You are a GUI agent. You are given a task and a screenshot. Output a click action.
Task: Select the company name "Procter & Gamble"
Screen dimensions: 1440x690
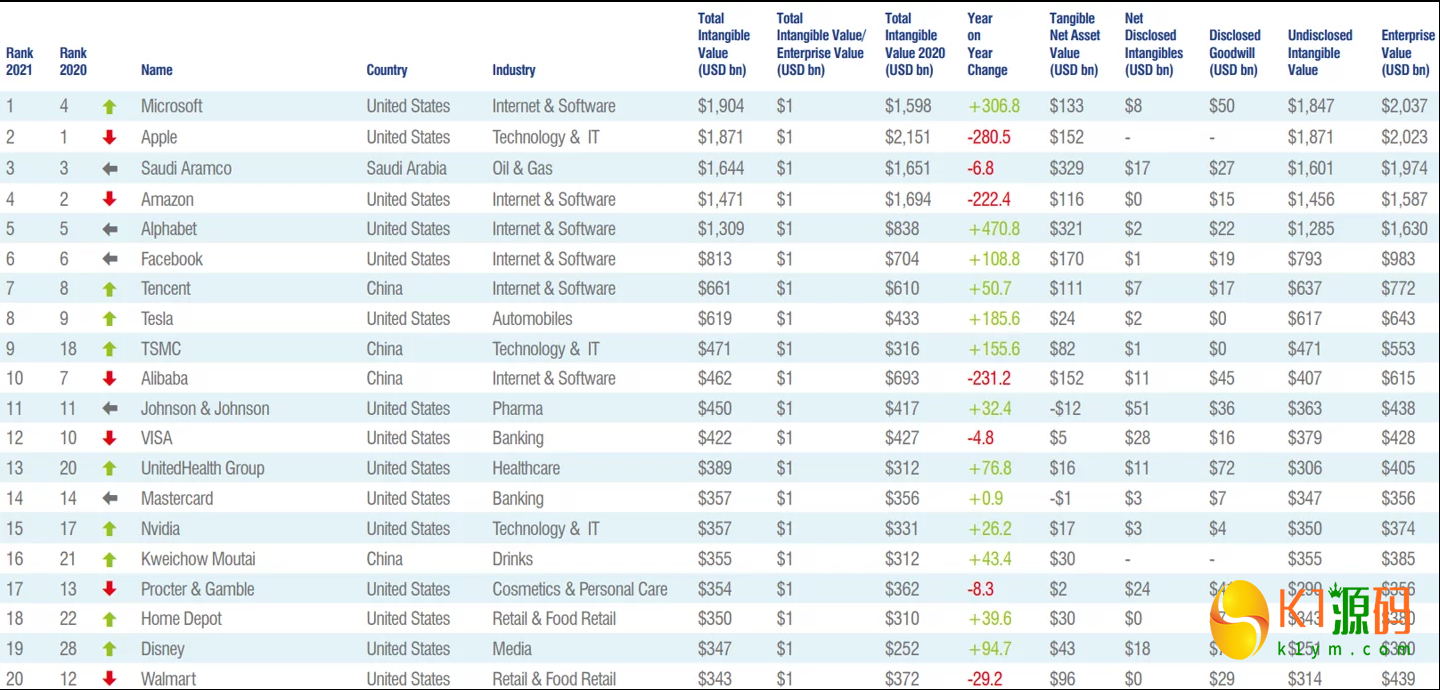[198, 589]
